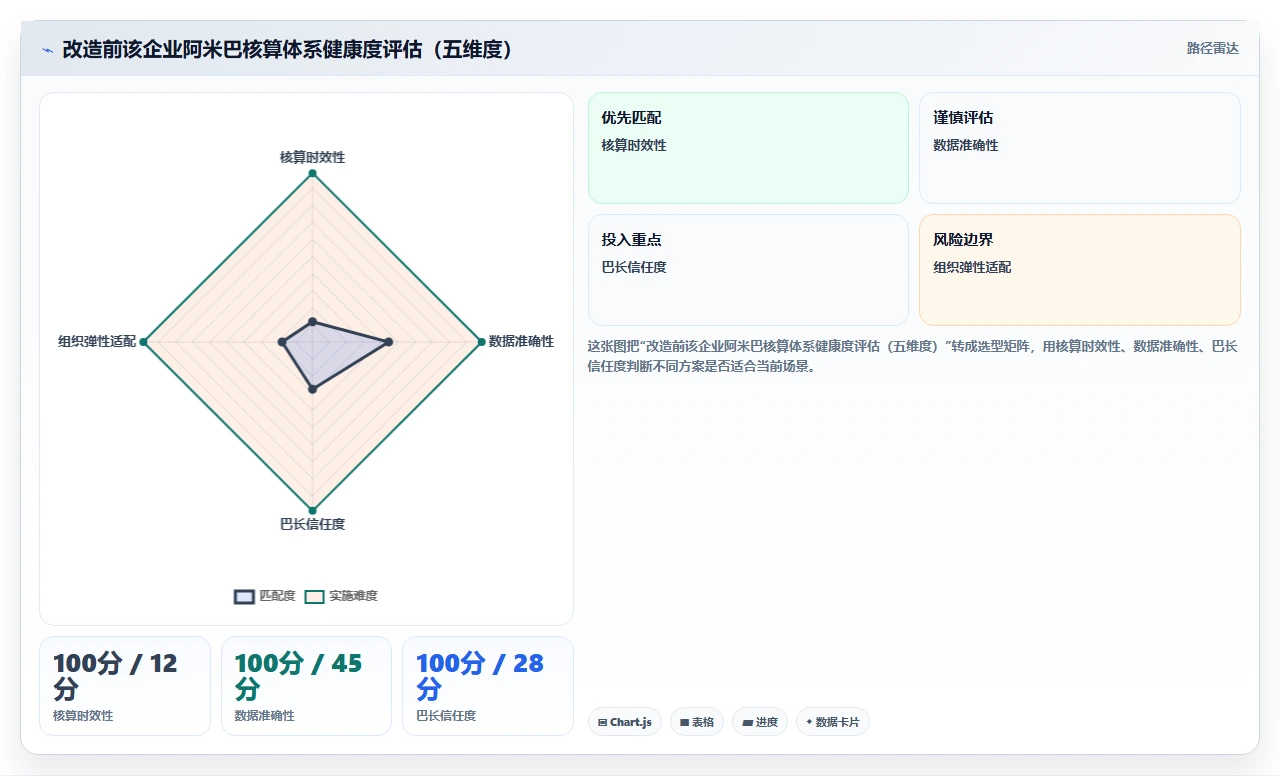Select the 表格 tag chip
Viewport: 1280px width, 776px height.
(x=697, y=722)
